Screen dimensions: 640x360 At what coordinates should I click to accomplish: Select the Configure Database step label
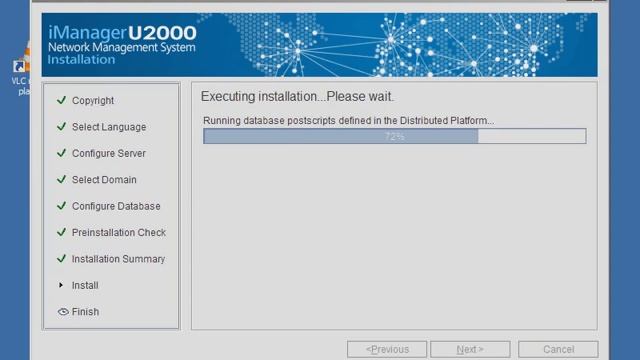[x=116, y=206]
